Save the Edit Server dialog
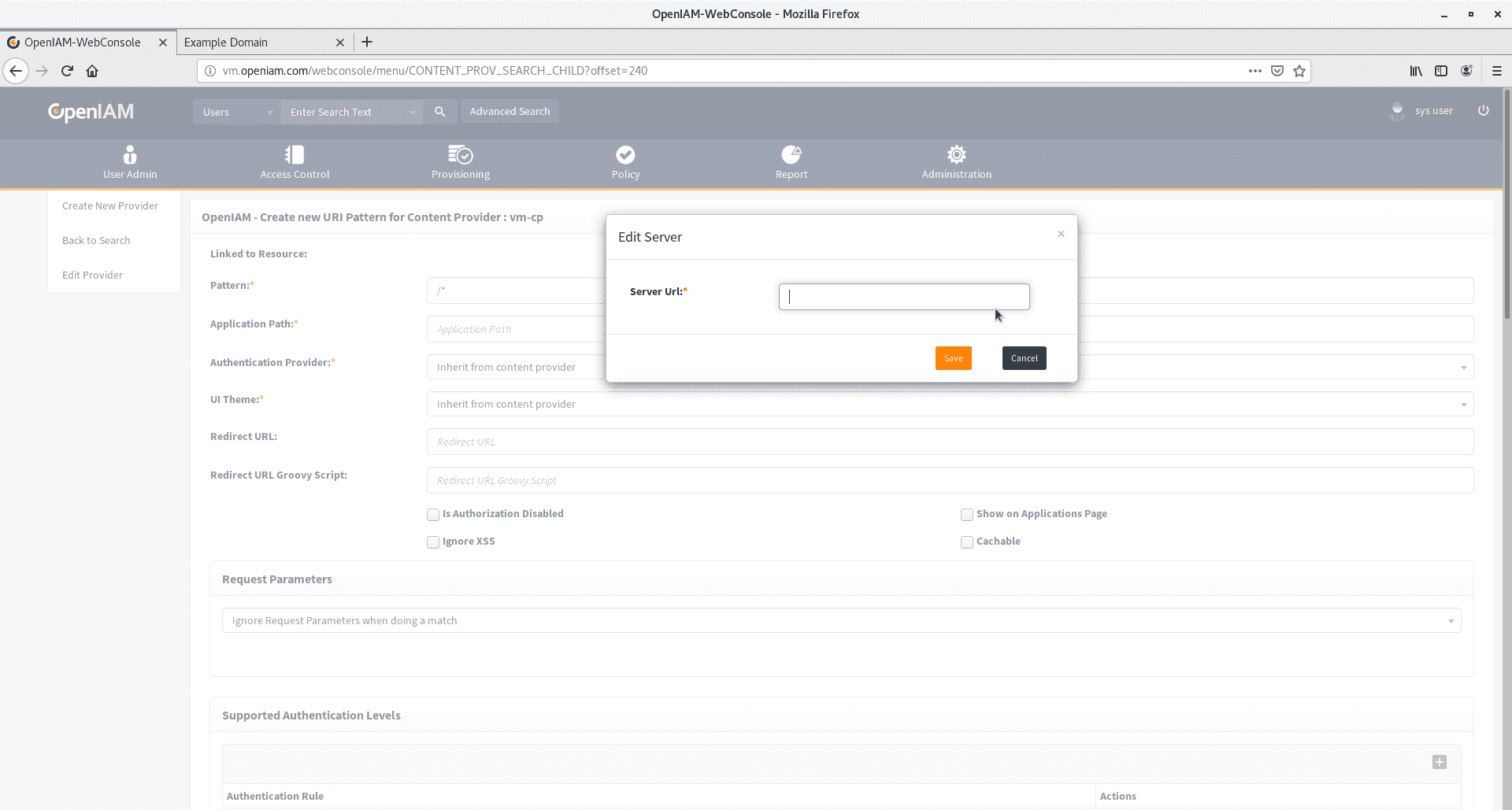 pos(953,358)
